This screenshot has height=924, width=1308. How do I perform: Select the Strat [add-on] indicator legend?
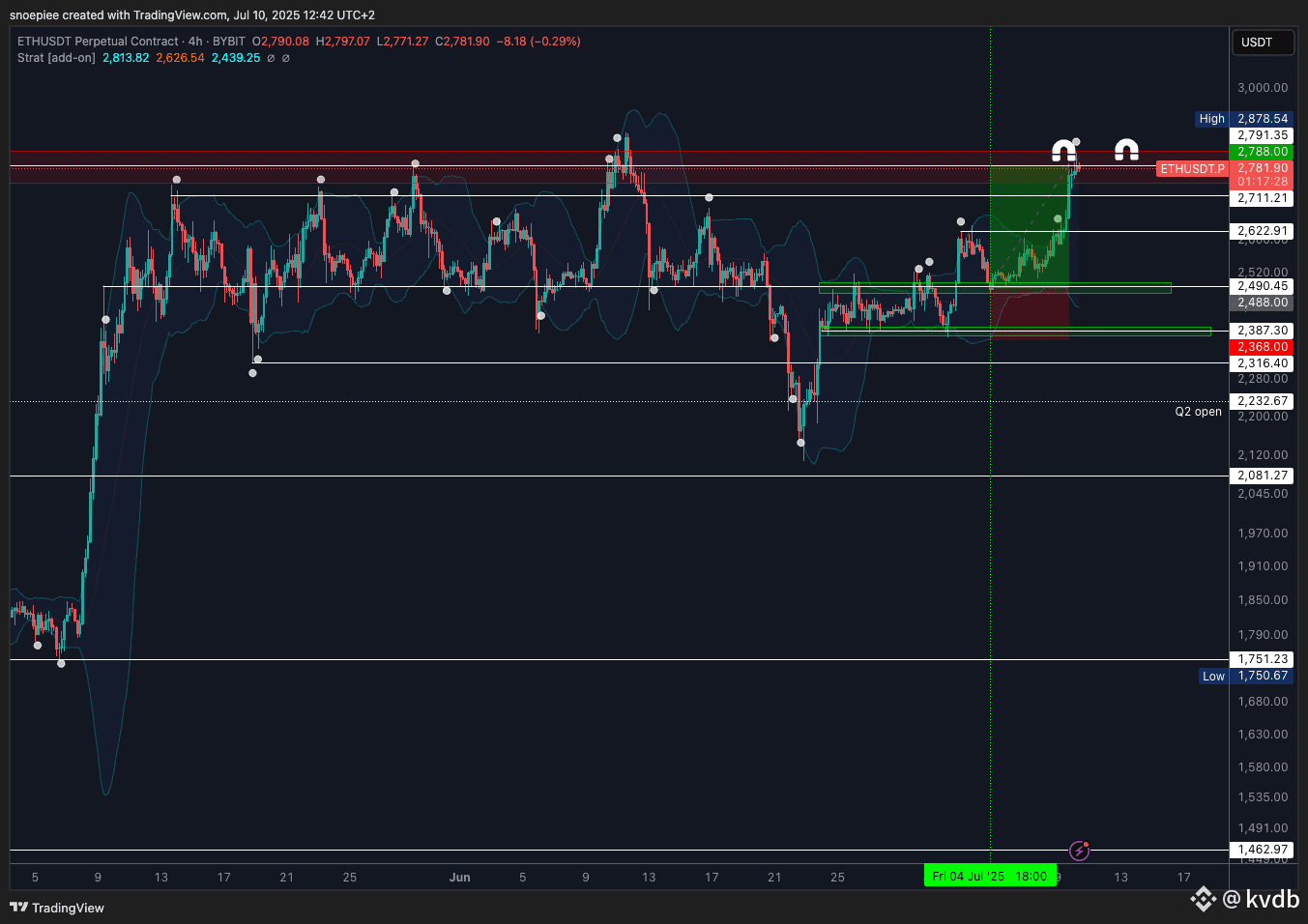(56, 58)
